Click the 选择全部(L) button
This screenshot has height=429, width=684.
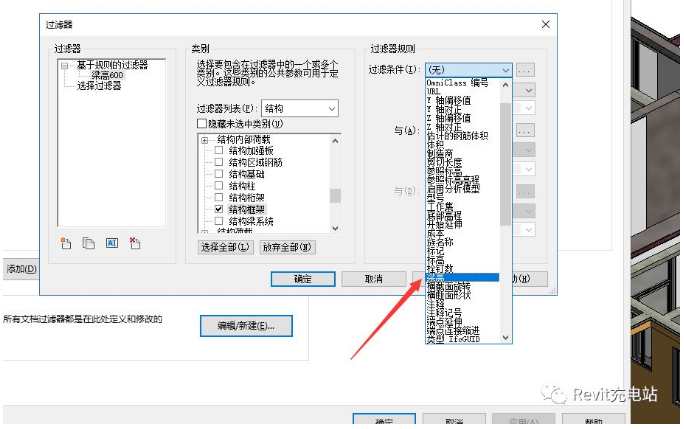[x=225, y=247]
